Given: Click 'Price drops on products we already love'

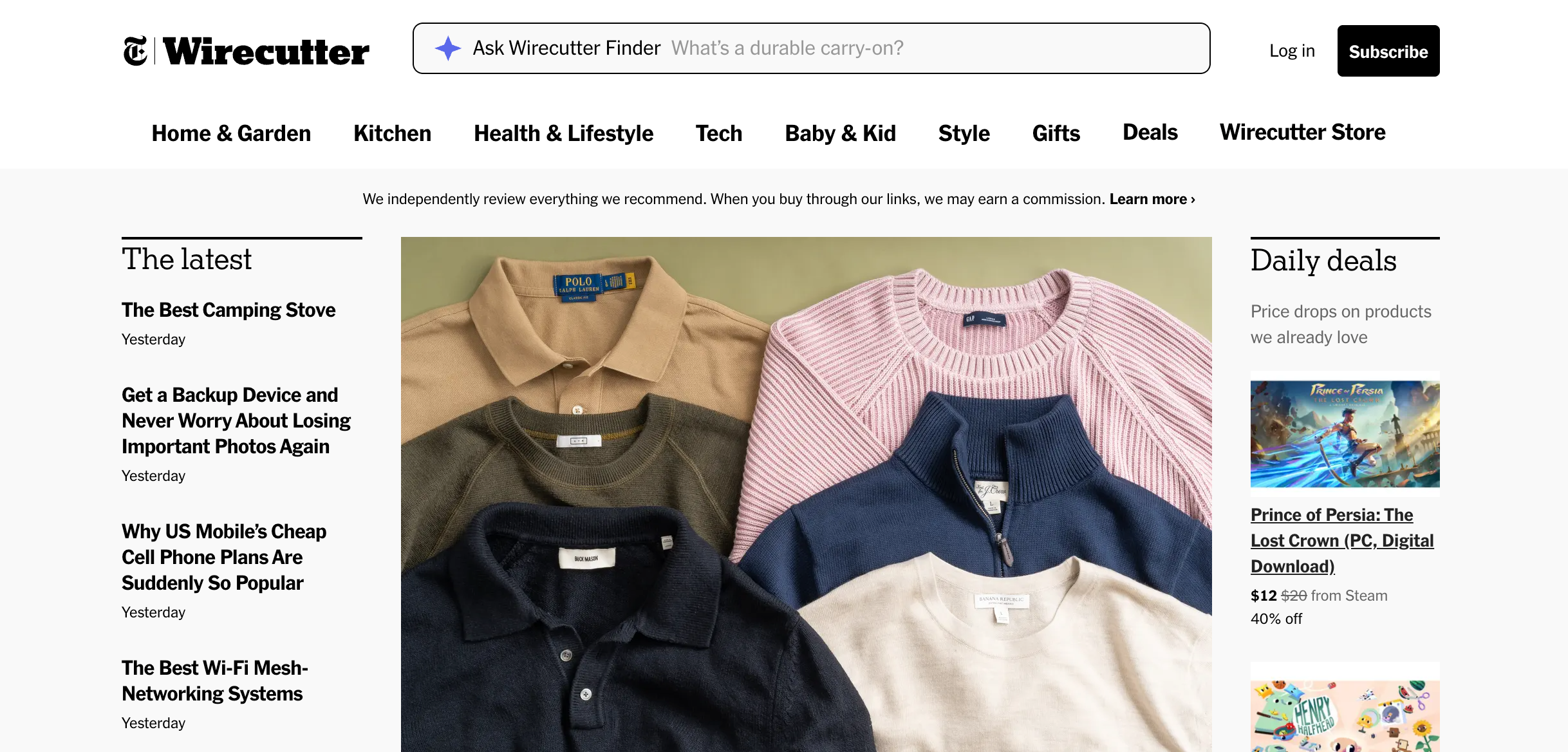Looking at the screenshot, I should [x=1341, y=324].
